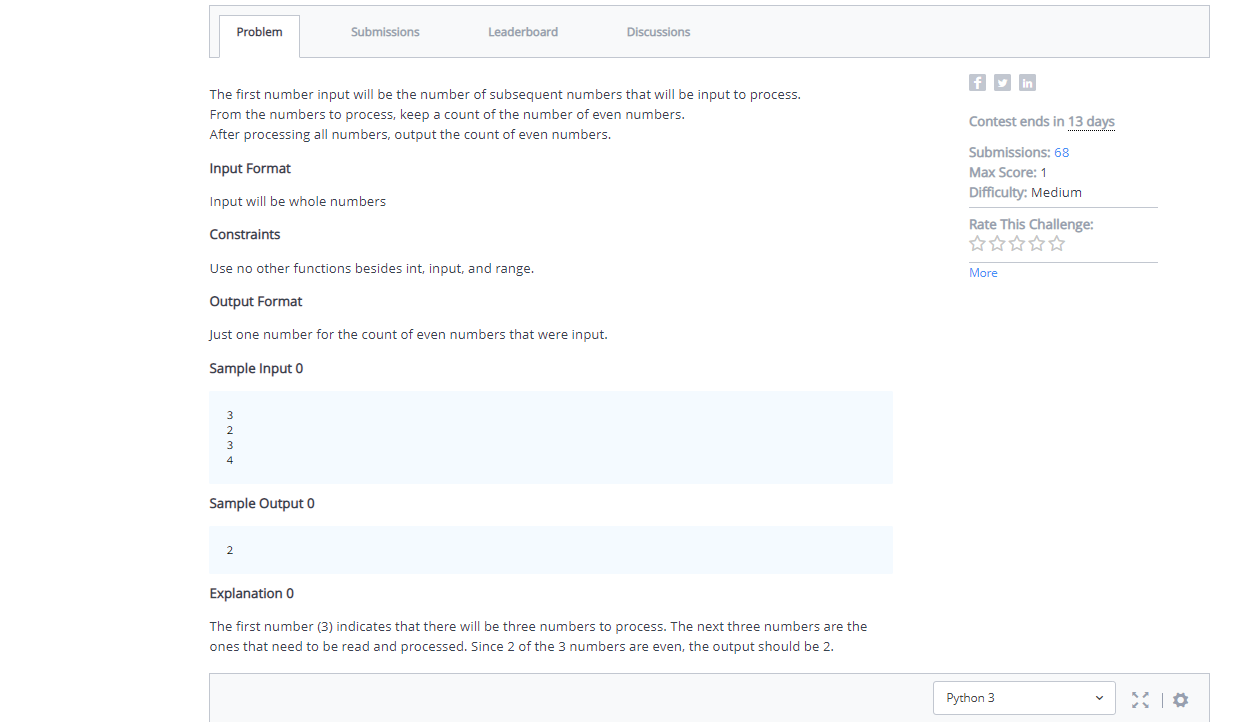Share the challenge on LinkedIn
1247x722 pixels.
click(x=1027, y=82)
